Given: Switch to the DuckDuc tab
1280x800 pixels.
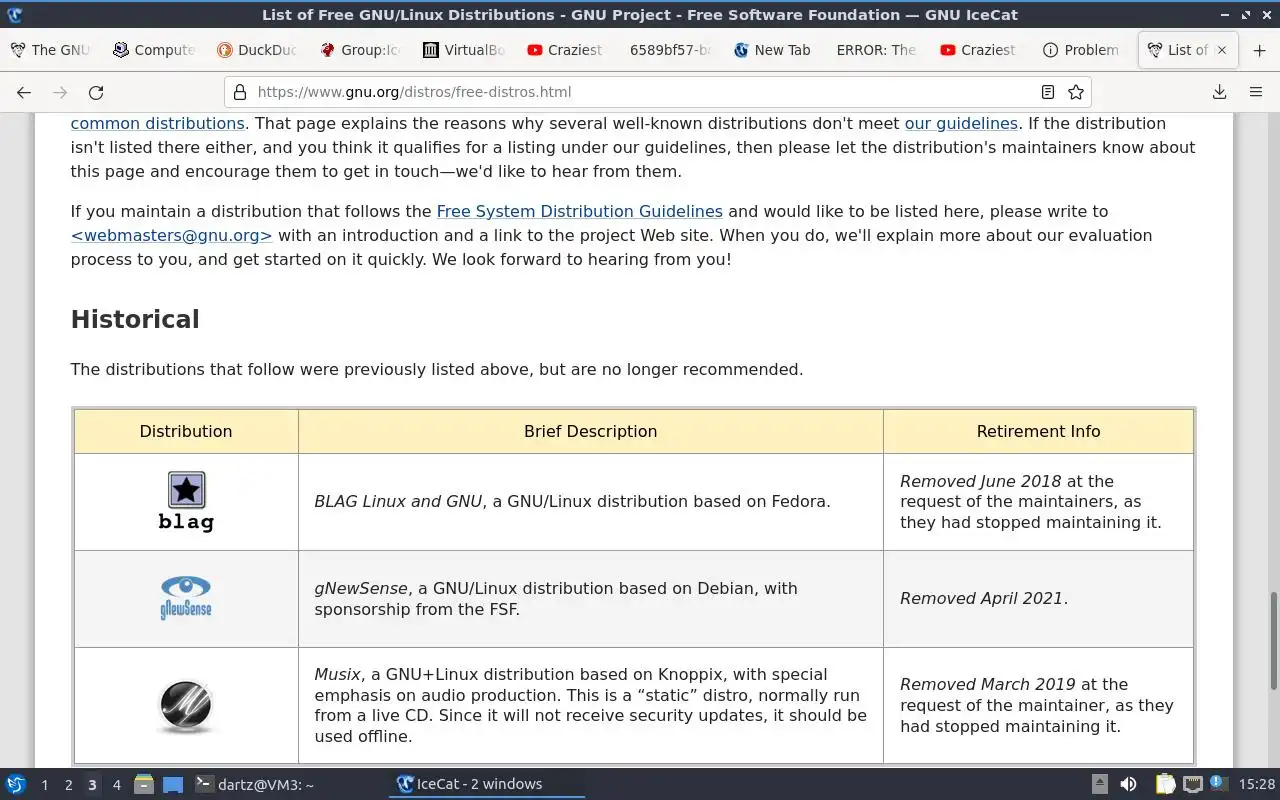Looking at the screenshot, I should click(258, 50).
